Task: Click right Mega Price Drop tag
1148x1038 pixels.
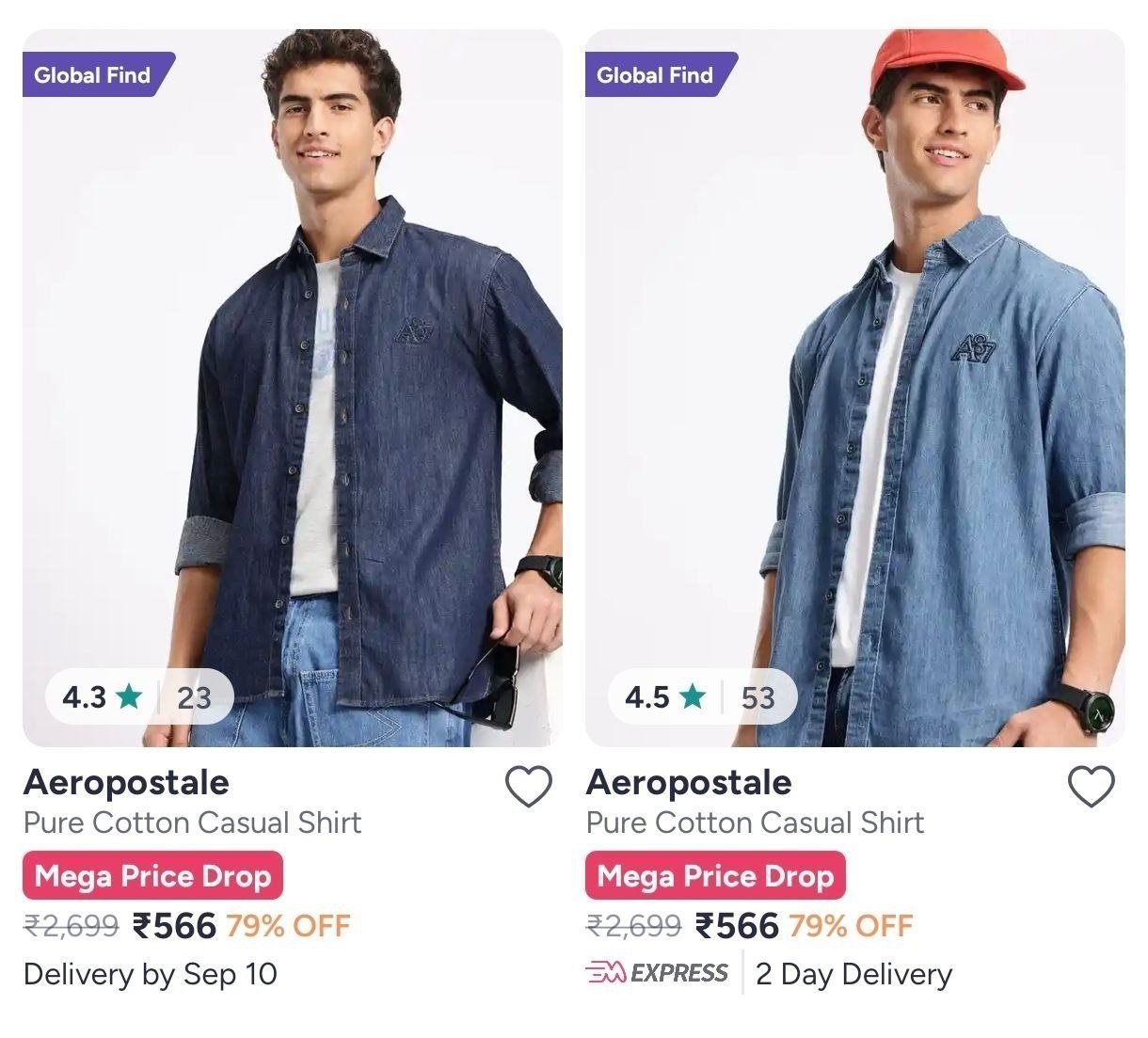Action: 715,875
